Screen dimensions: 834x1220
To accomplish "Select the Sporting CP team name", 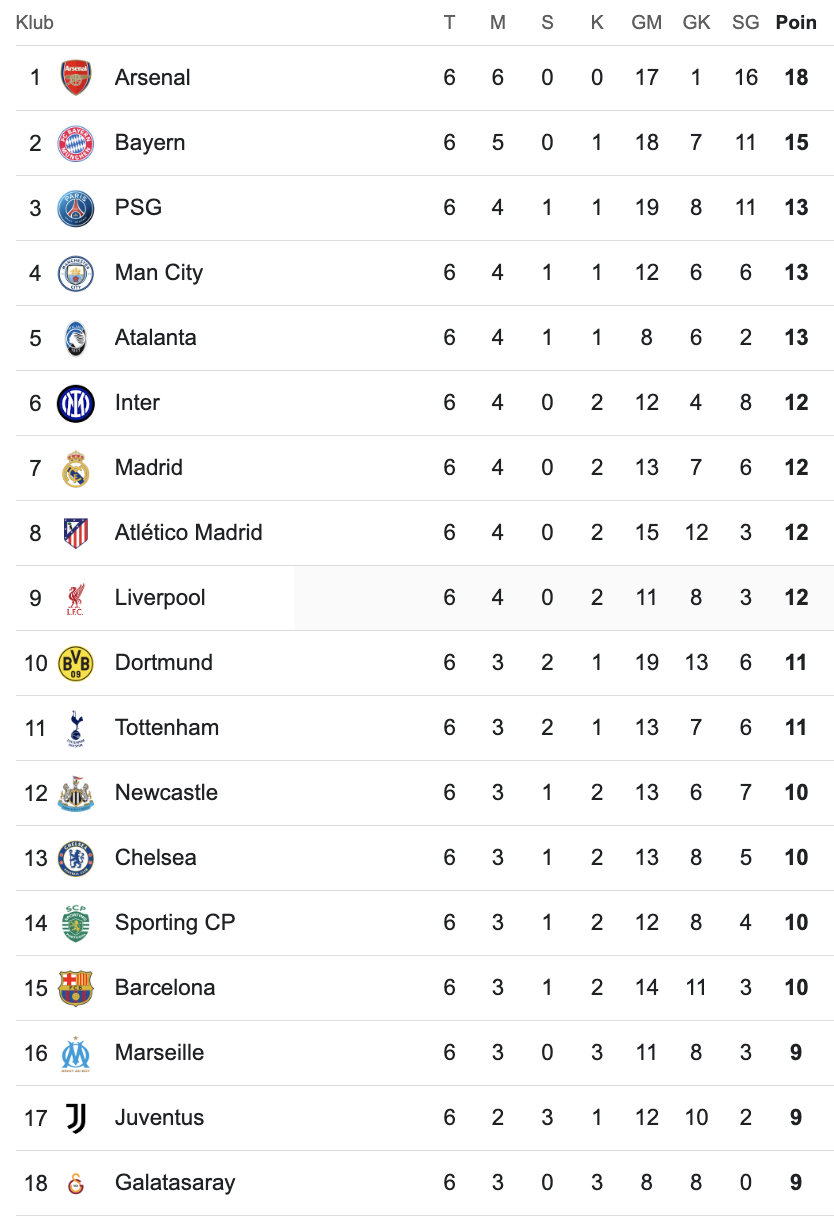I will pyautogui.click(x=174, y=923).
